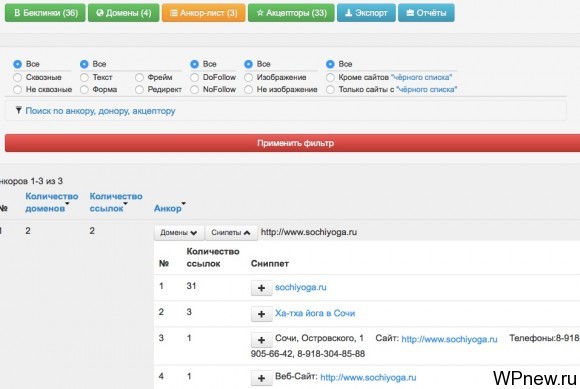Click the briefcase icon on Отчёты
This screenshot has height=389, width=580.
click(x=410, y=13)
